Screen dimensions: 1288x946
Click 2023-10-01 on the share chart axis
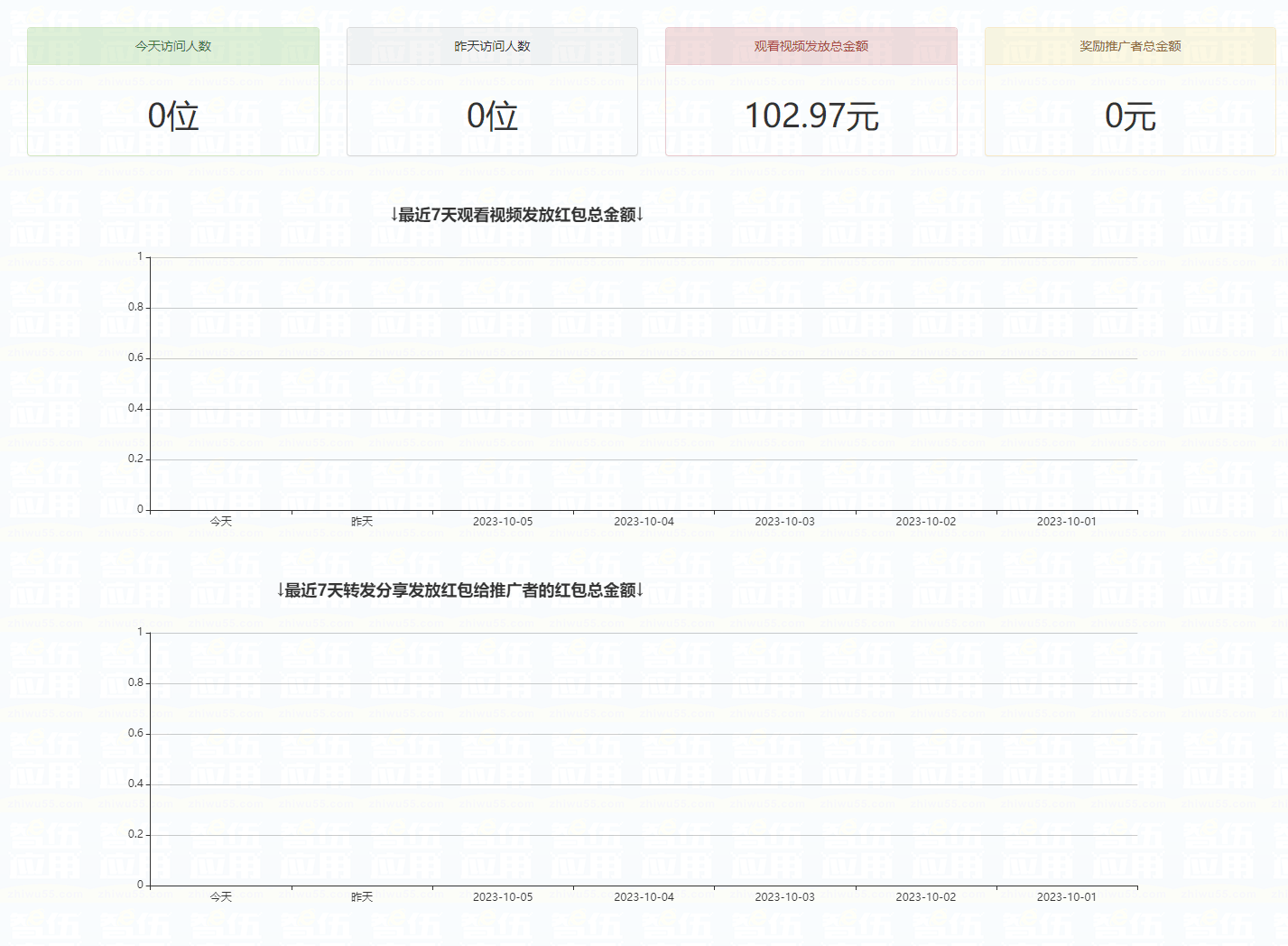click(1066, 897)
